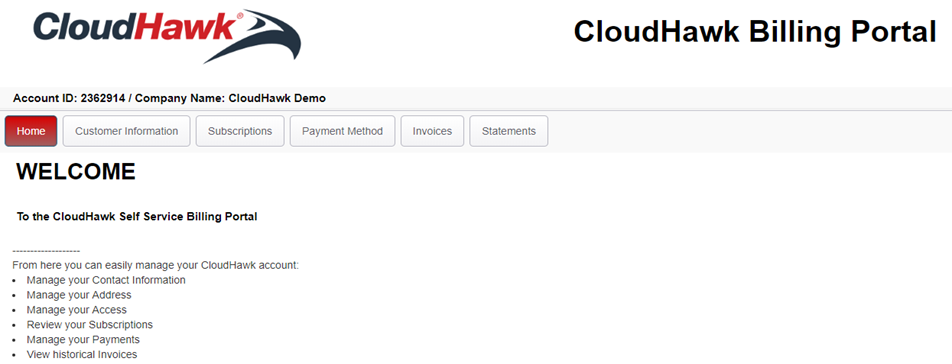Switch to the Subscriptions tab
The width and height of the screenshot is (952, 364).
240,131
